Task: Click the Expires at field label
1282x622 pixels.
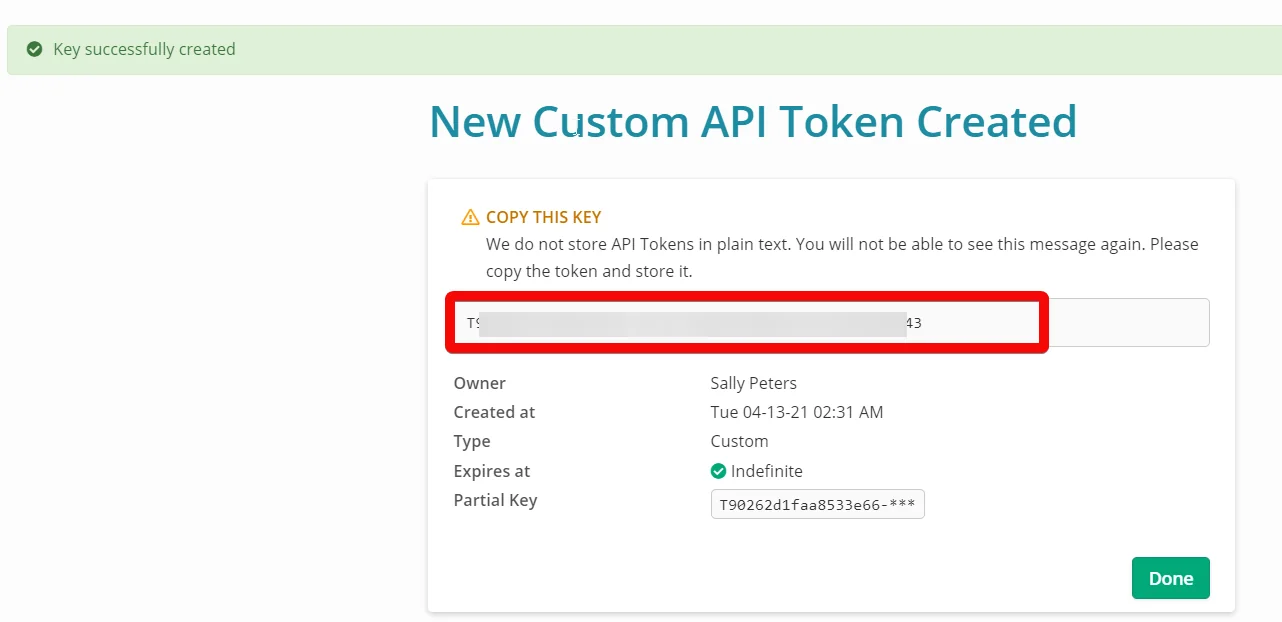Action: (x=491, y=471)
